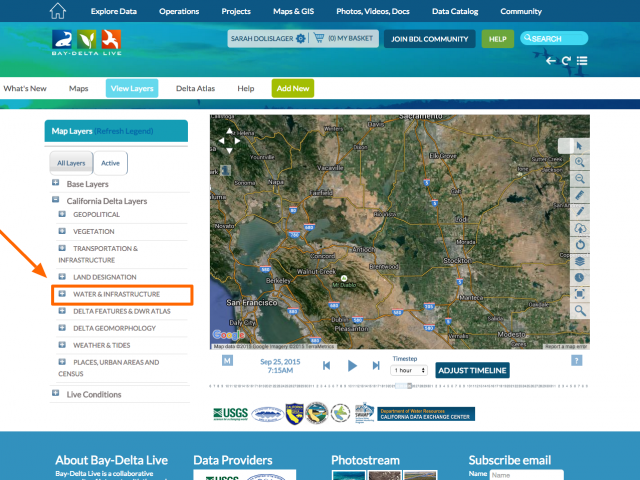Skip timeline to previous step
Screen dimensions: 640x480
point(326,365)
